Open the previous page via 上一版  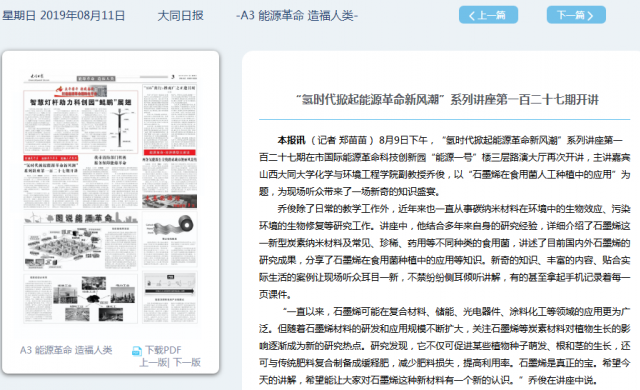tap(153, 362)
